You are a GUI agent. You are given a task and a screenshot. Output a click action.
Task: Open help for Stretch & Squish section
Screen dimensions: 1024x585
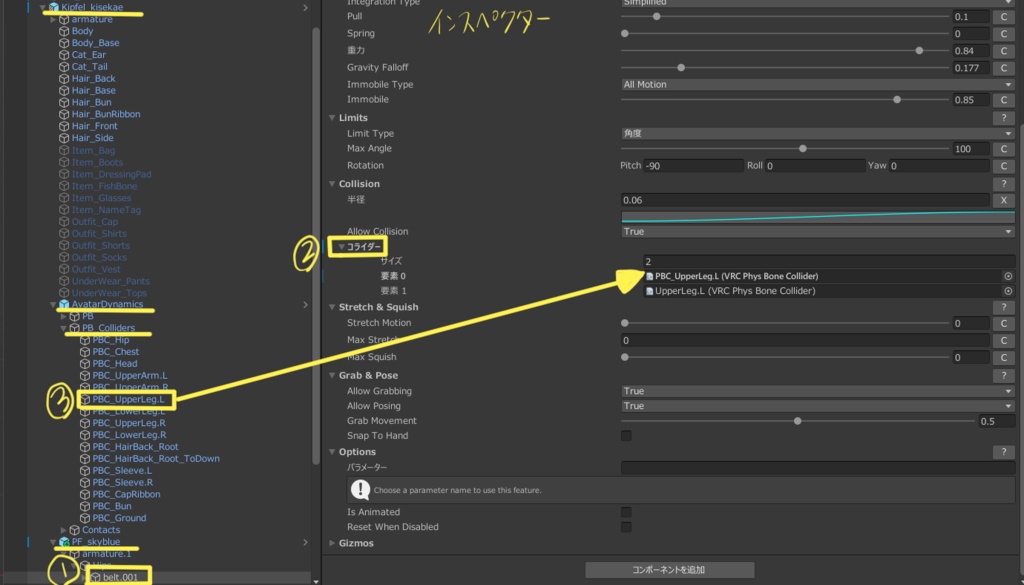pyautogui.click(x=1003, y=308)
